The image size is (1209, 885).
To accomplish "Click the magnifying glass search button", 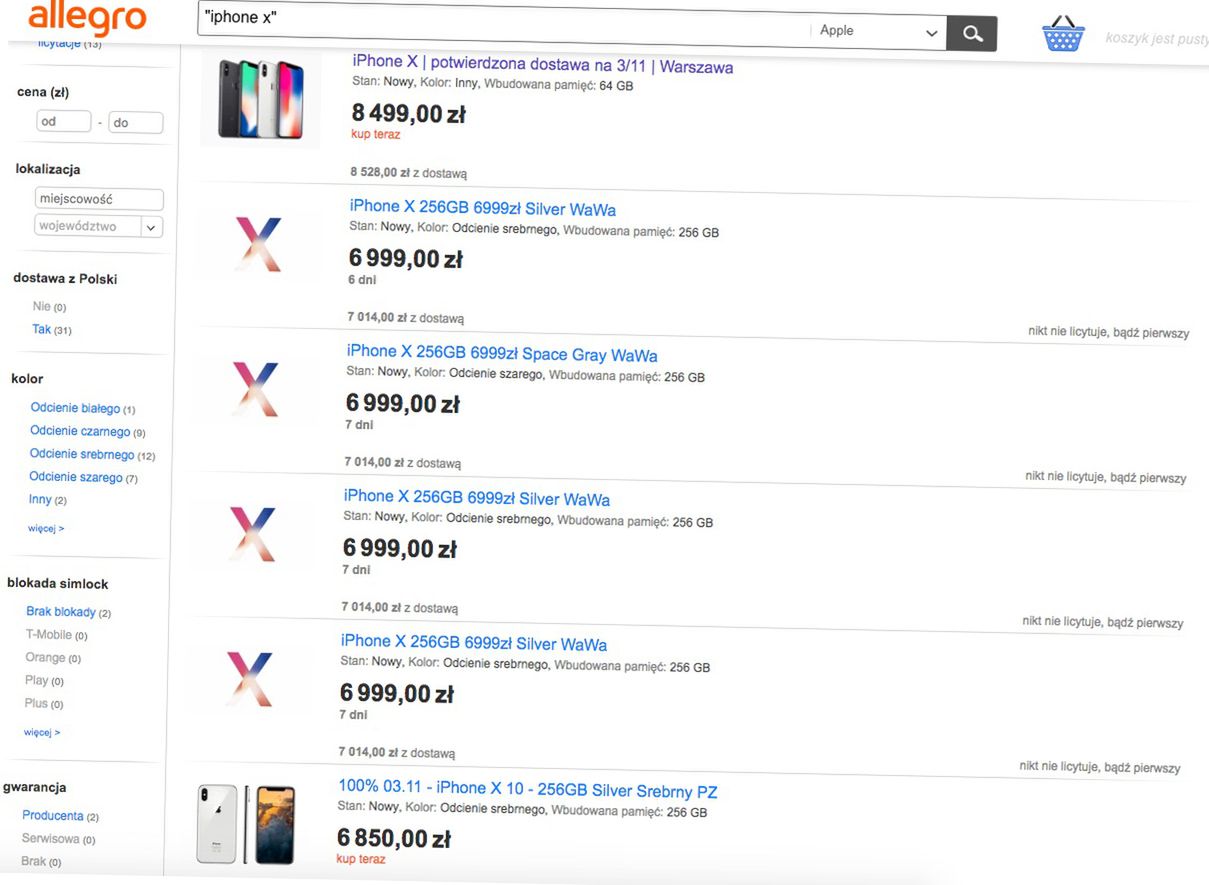I will 972,34.
